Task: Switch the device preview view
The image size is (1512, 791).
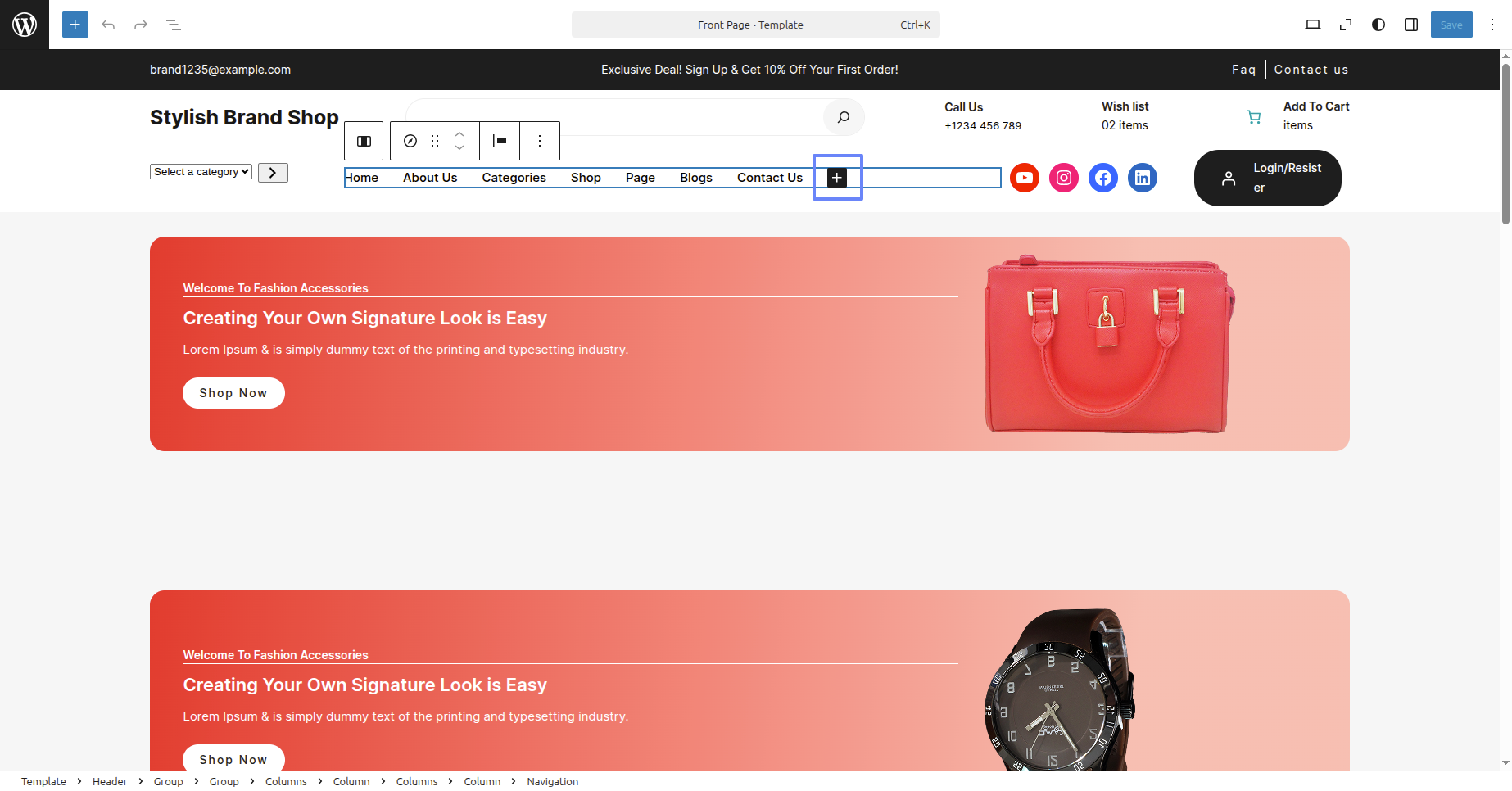Action: (x=1313, y=25)
